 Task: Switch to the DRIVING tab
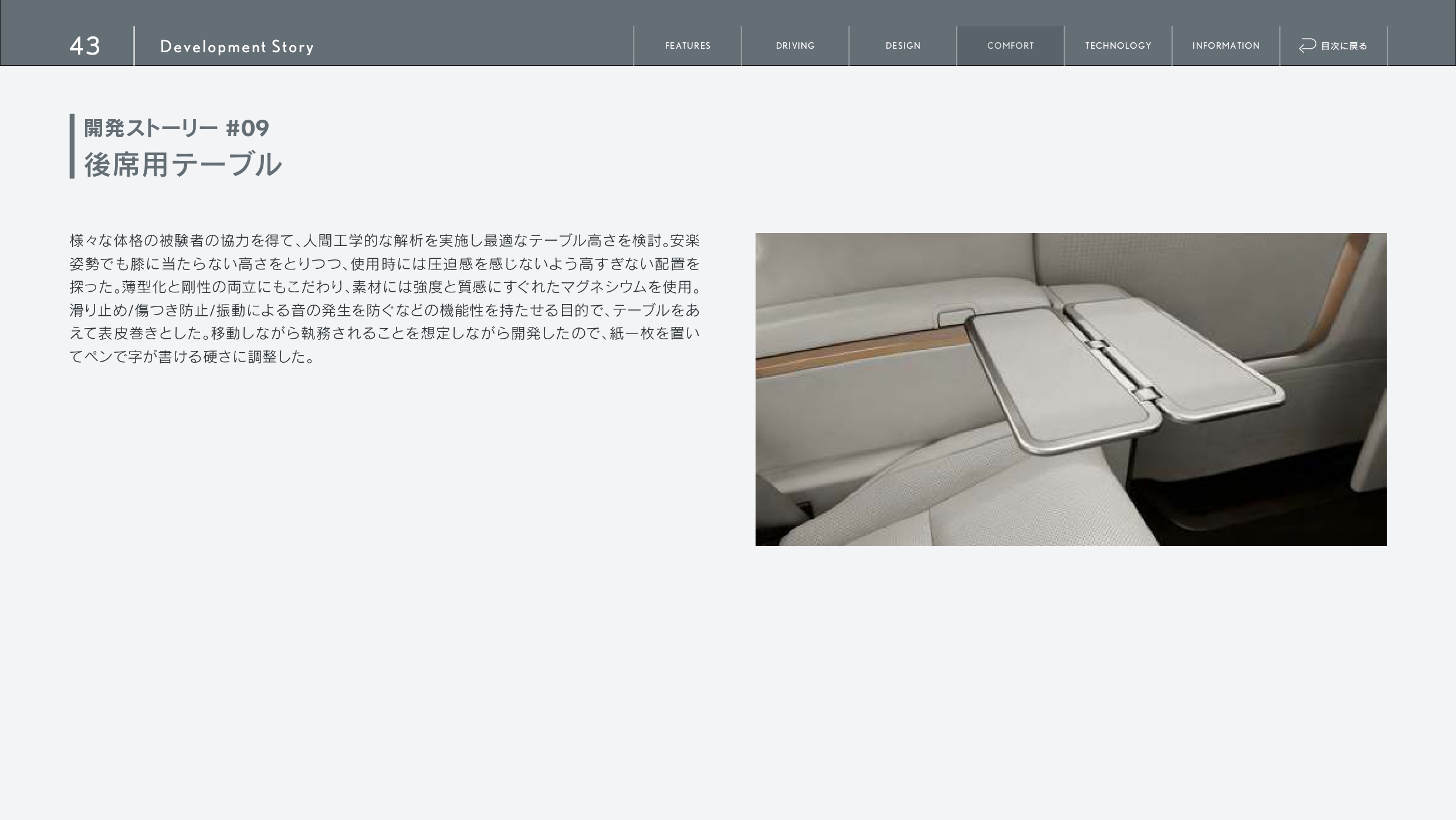(x=795, y=46)
